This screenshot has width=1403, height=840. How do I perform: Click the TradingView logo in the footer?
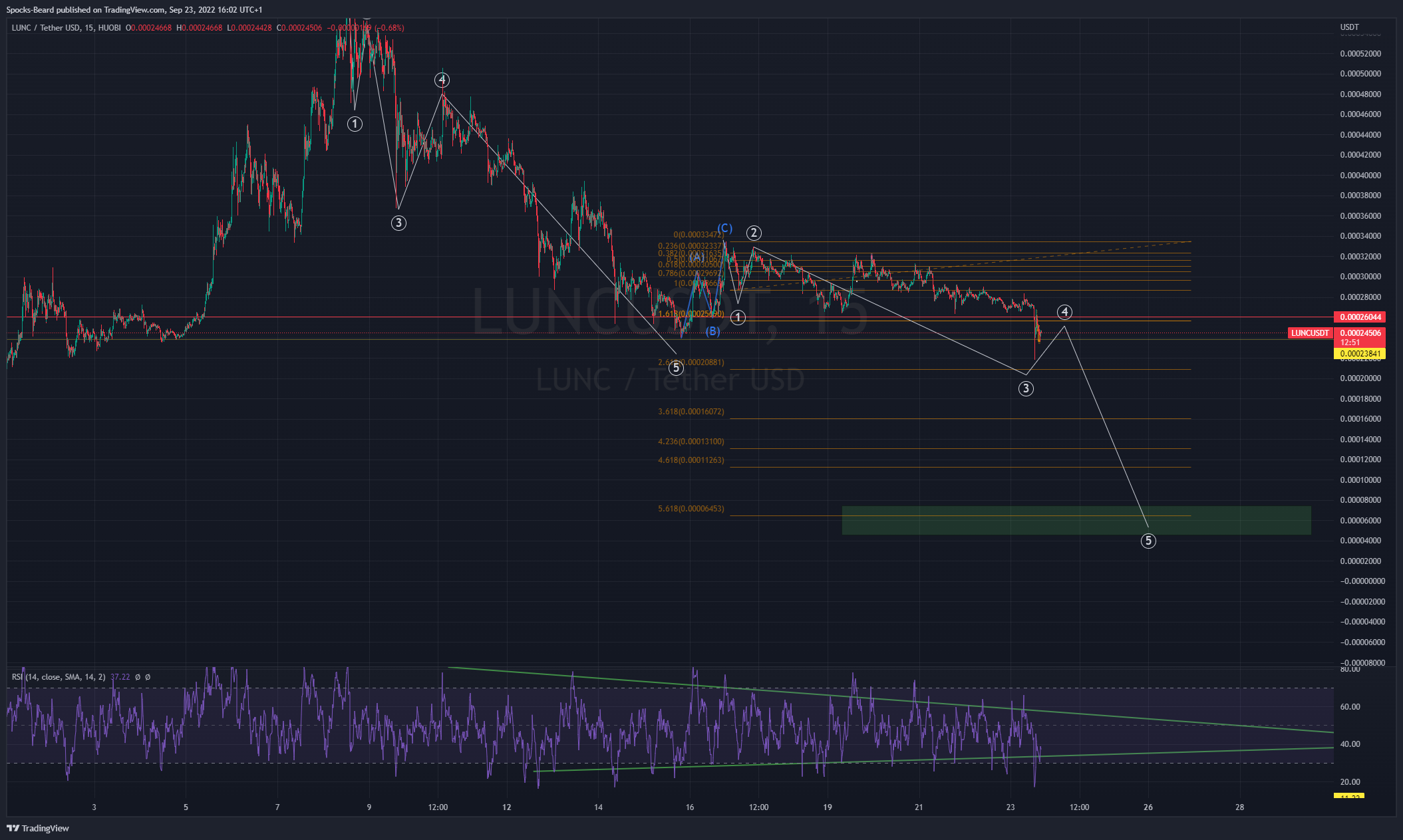pyautogui.click(x=38, y=828)
